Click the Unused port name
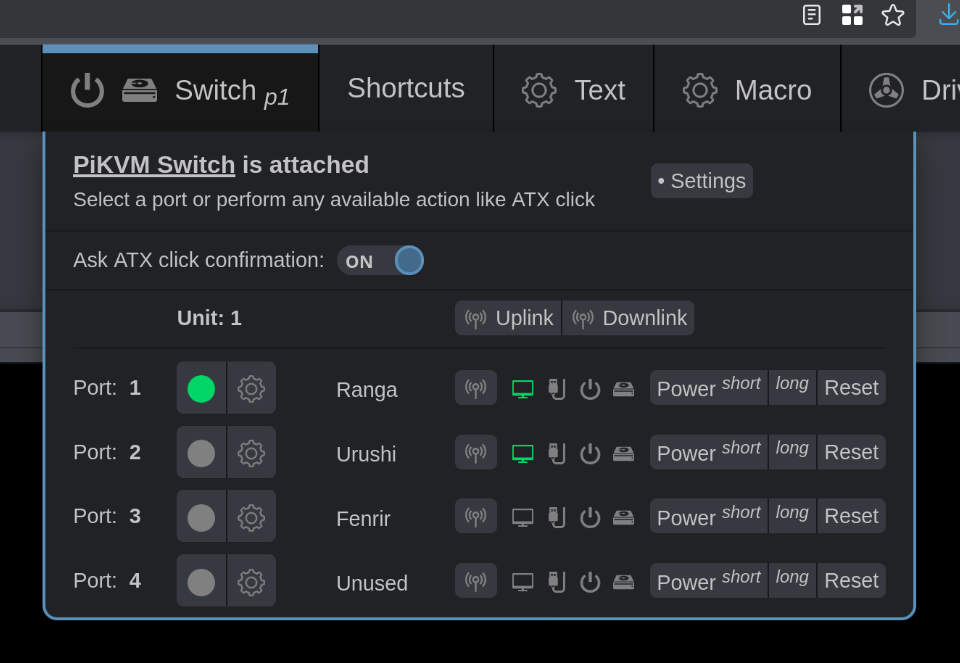This screenshot has height=663, width=960. (x=372, y=583)
